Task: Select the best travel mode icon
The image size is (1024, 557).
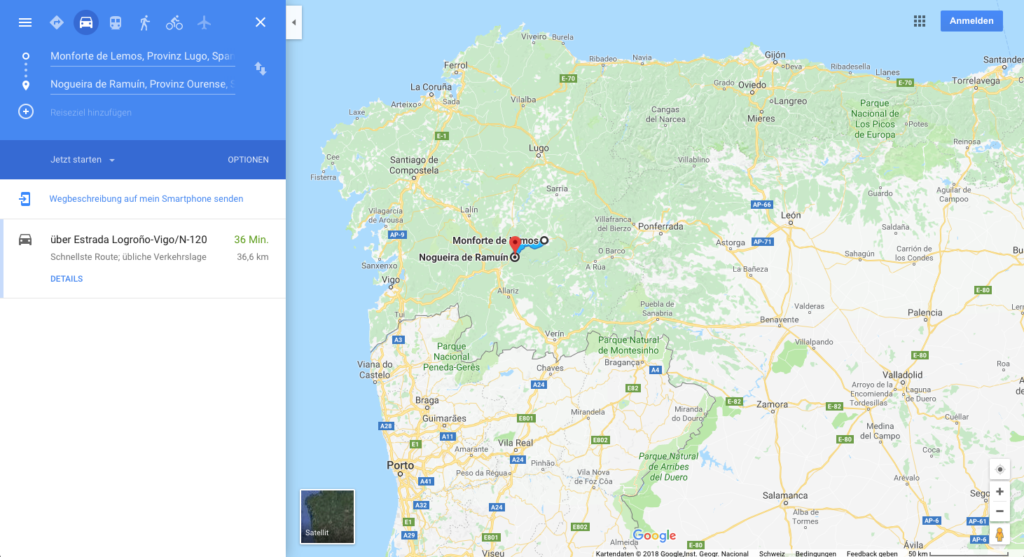Action: coord(57,22)
